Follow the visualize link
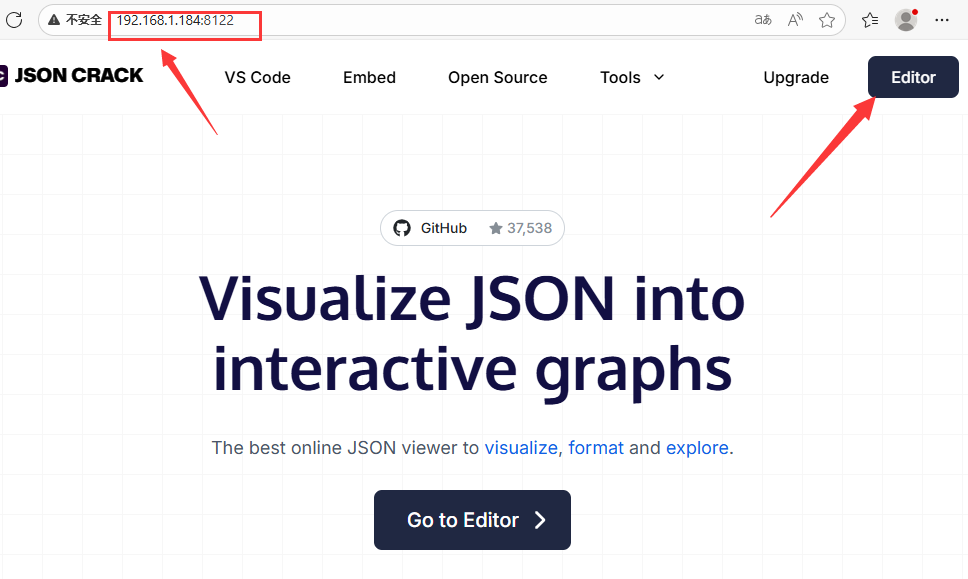968x579 pixels. point(521,448)
